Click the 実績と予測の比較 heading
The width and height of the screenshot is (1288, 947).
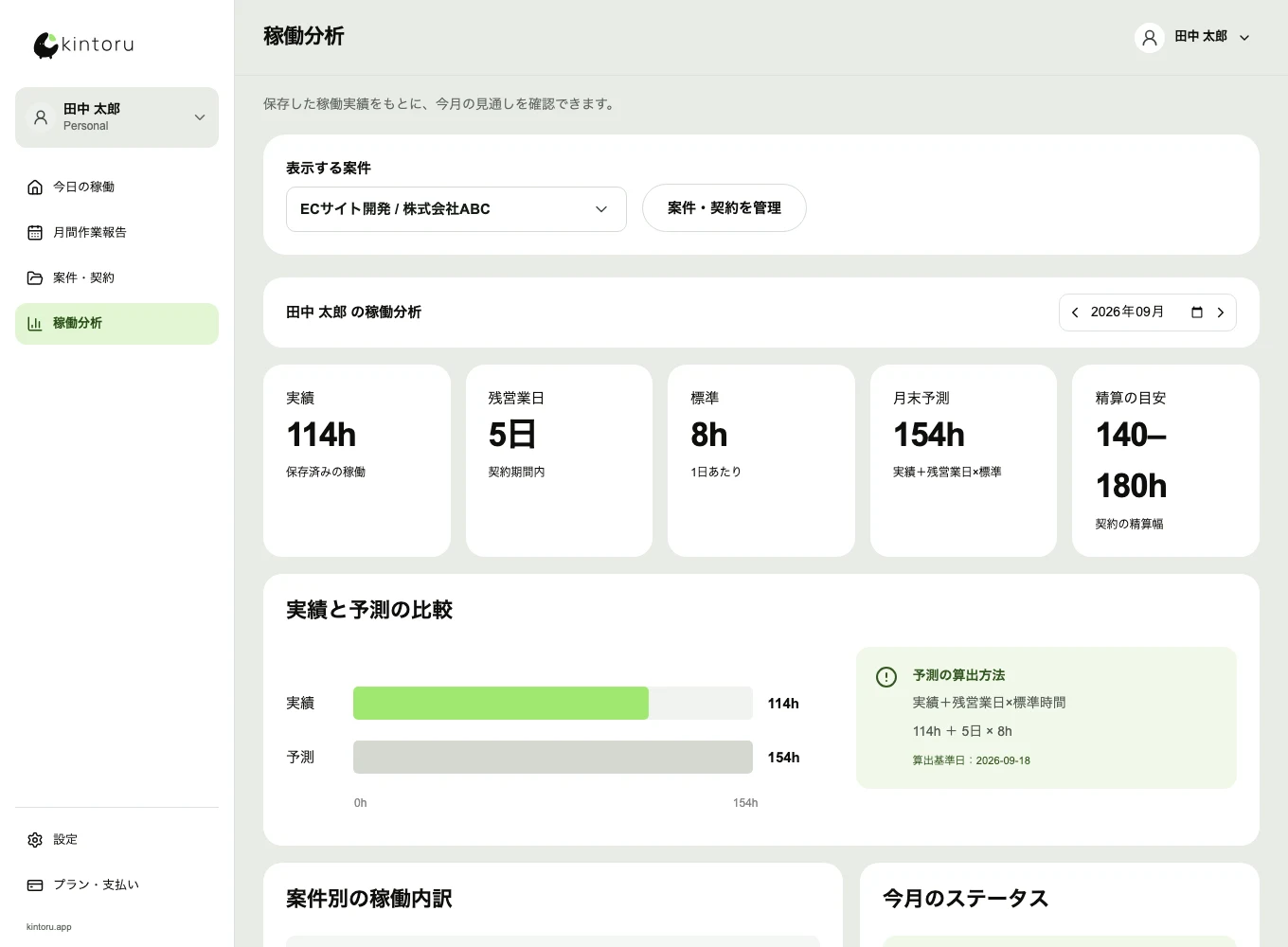[x=369, y=610]
